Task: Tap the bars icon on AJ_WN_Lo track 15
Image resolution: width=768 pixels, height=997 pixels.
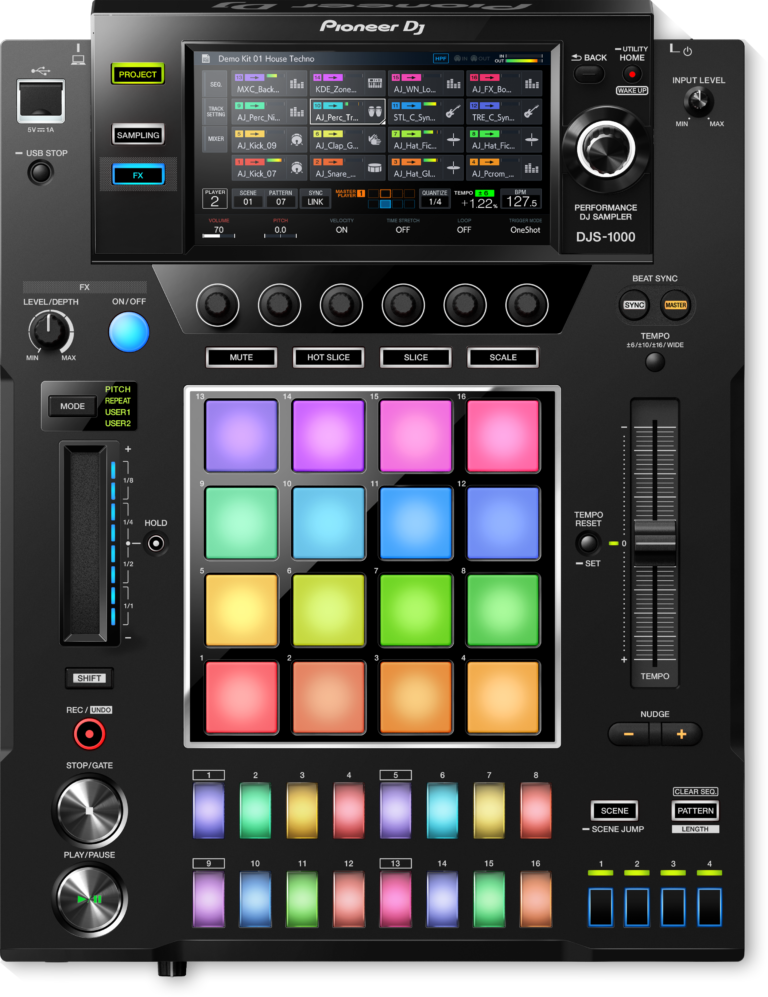Action: click(x=453, y=83)
